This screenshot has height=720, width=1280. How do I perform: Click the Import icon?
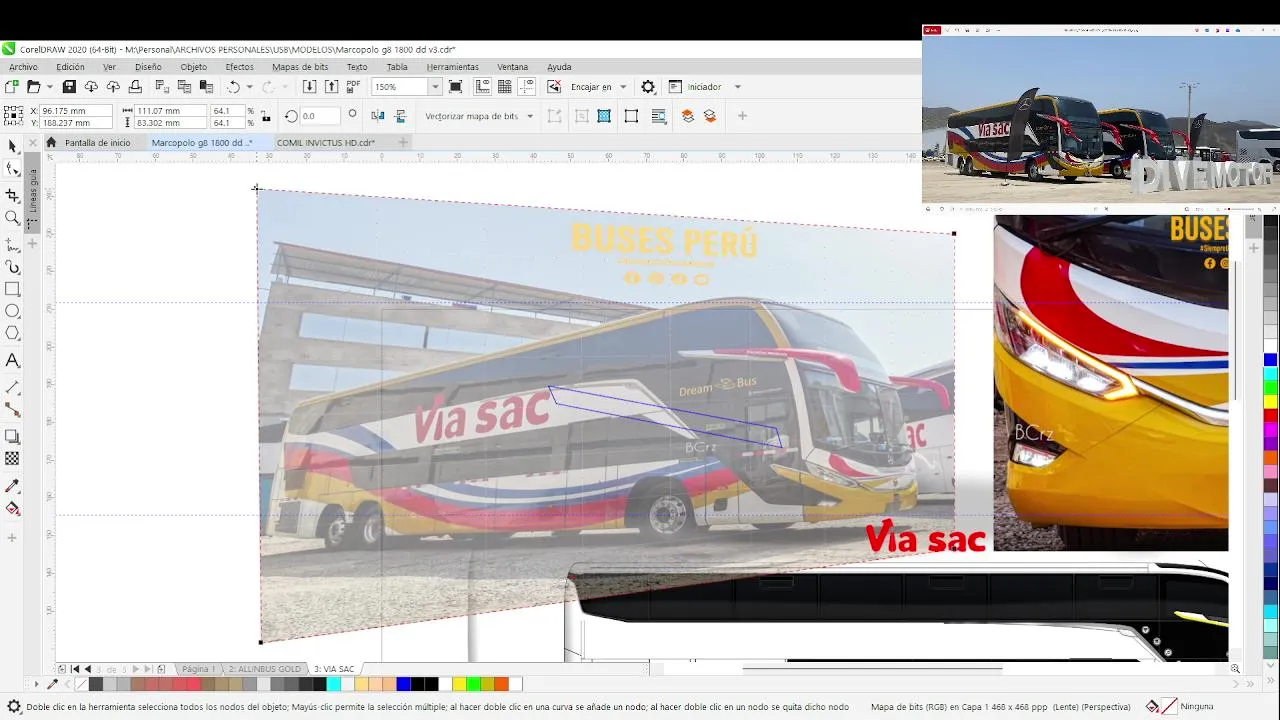pyautogui.click(x=309, y=87)
